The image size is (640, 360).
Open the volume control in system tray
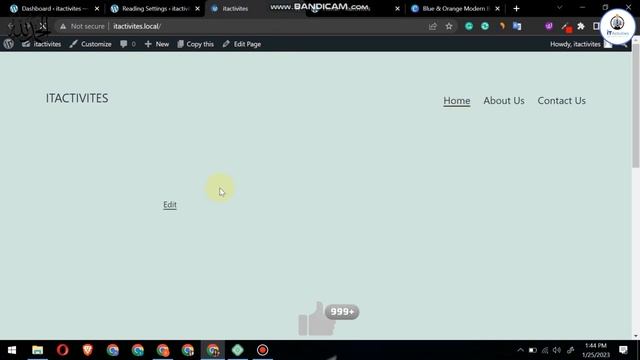point(557,350)
